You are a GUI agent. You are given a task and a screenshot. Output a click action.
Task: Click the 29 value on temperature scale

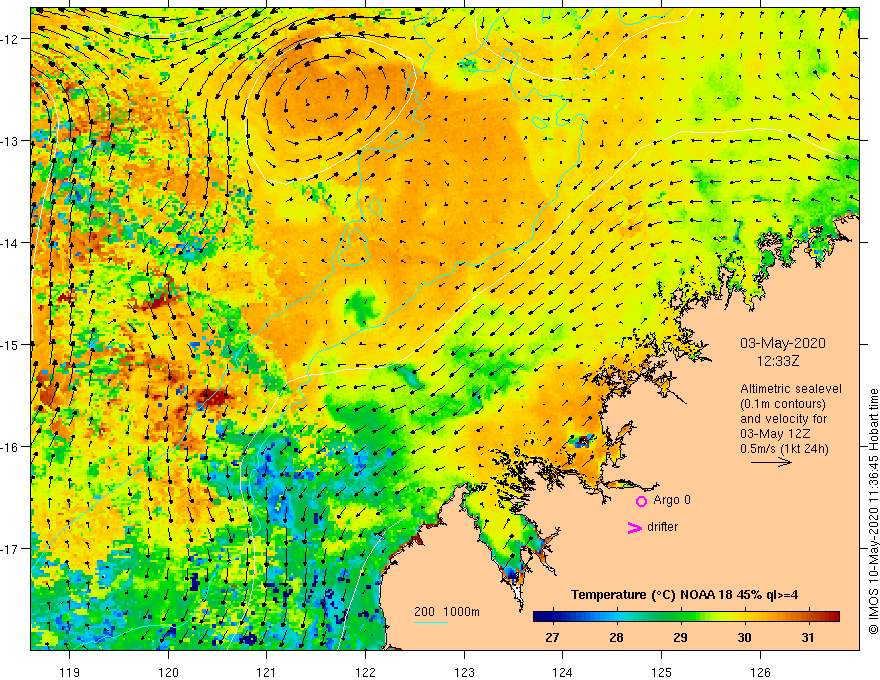click(680, 638)
